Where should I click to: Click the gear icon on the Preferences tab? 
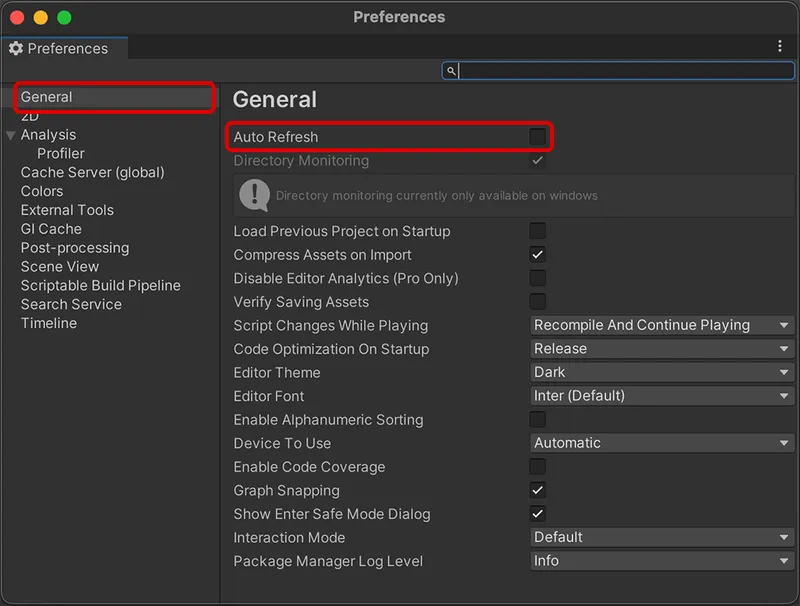point(15,48)
